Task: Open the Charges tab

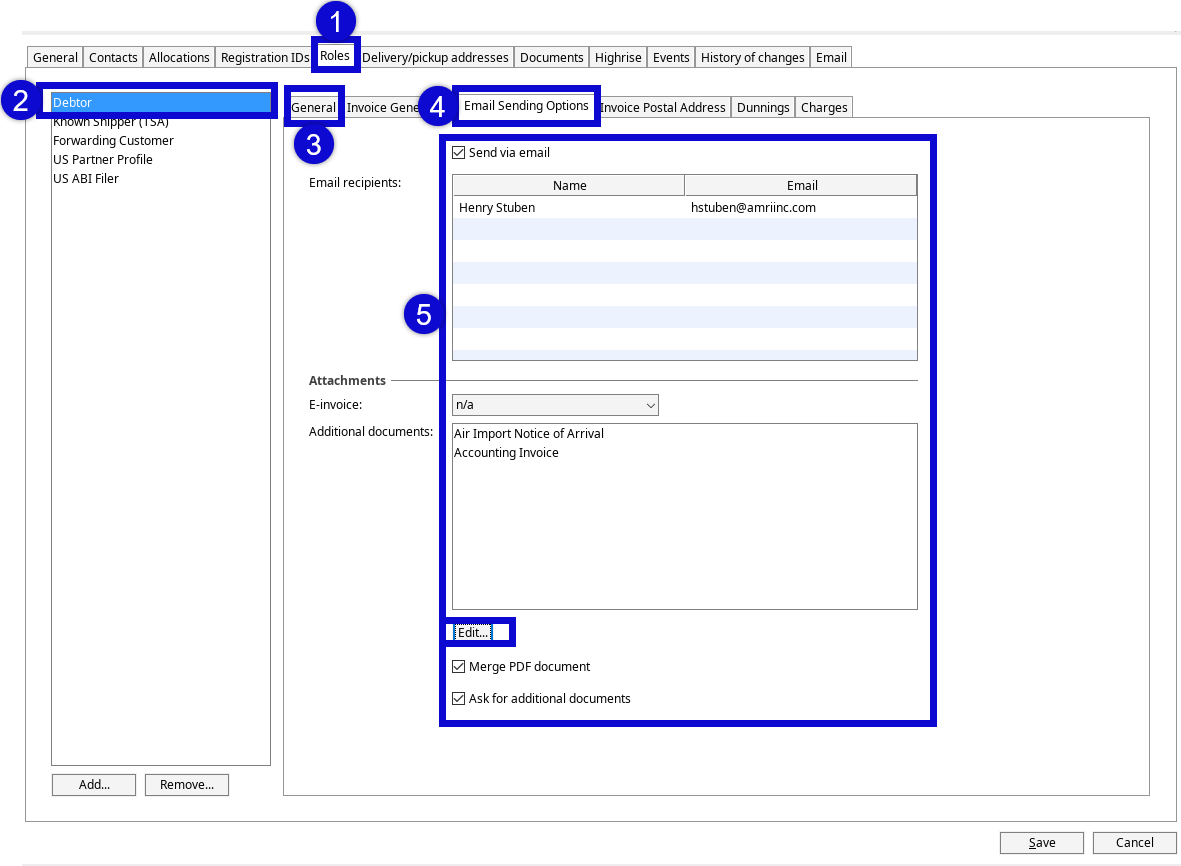Action: [x=823, y=107]
